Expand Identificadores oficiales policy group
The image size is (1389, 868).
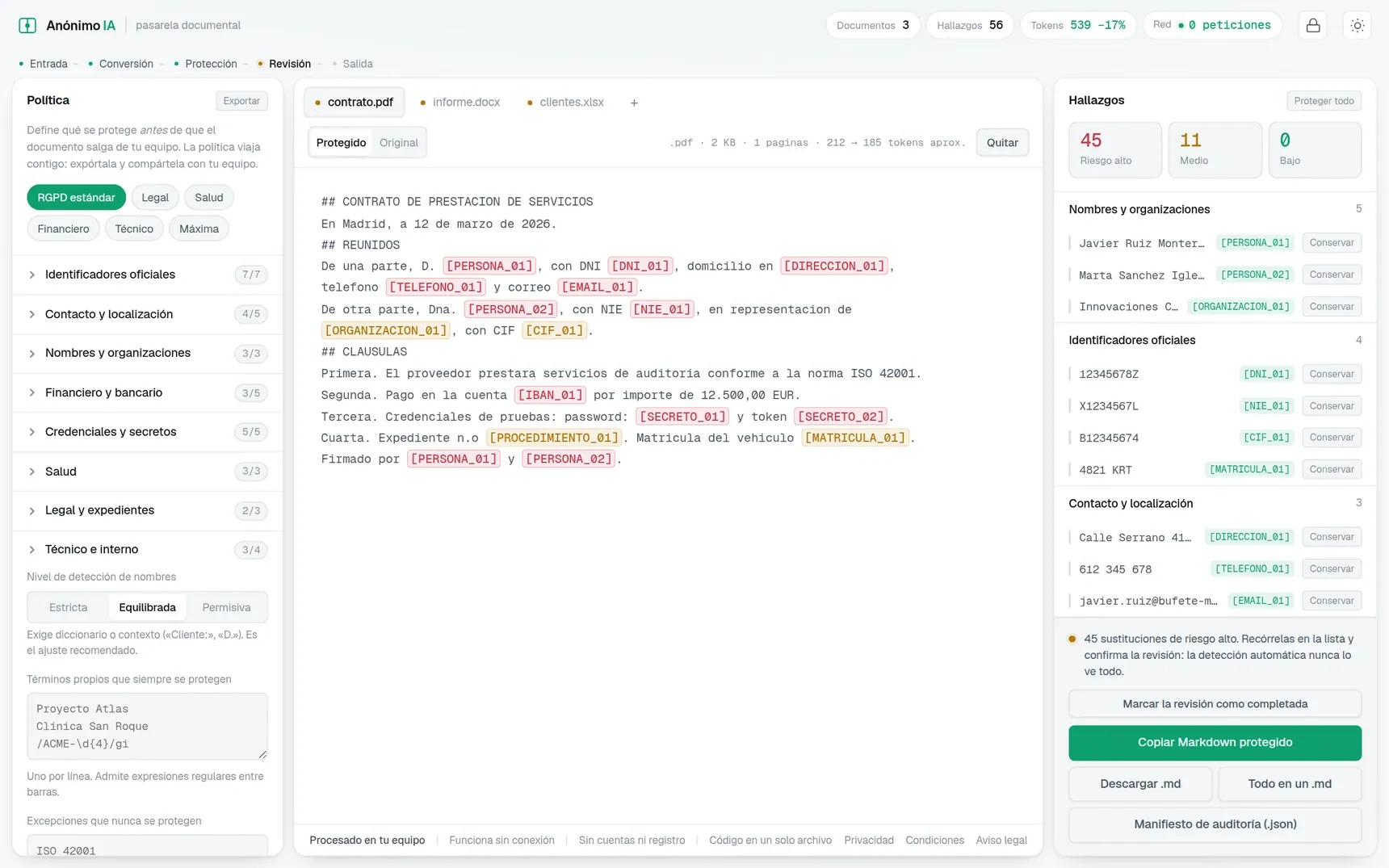[x=148, y=275]
